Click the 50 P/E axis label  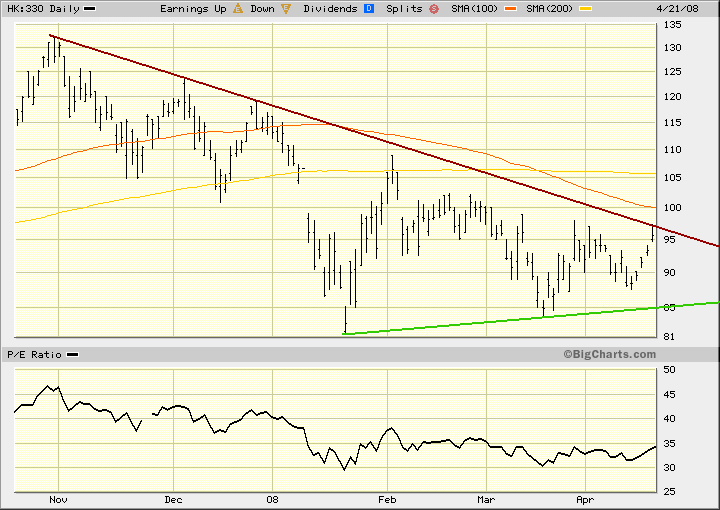669,370
